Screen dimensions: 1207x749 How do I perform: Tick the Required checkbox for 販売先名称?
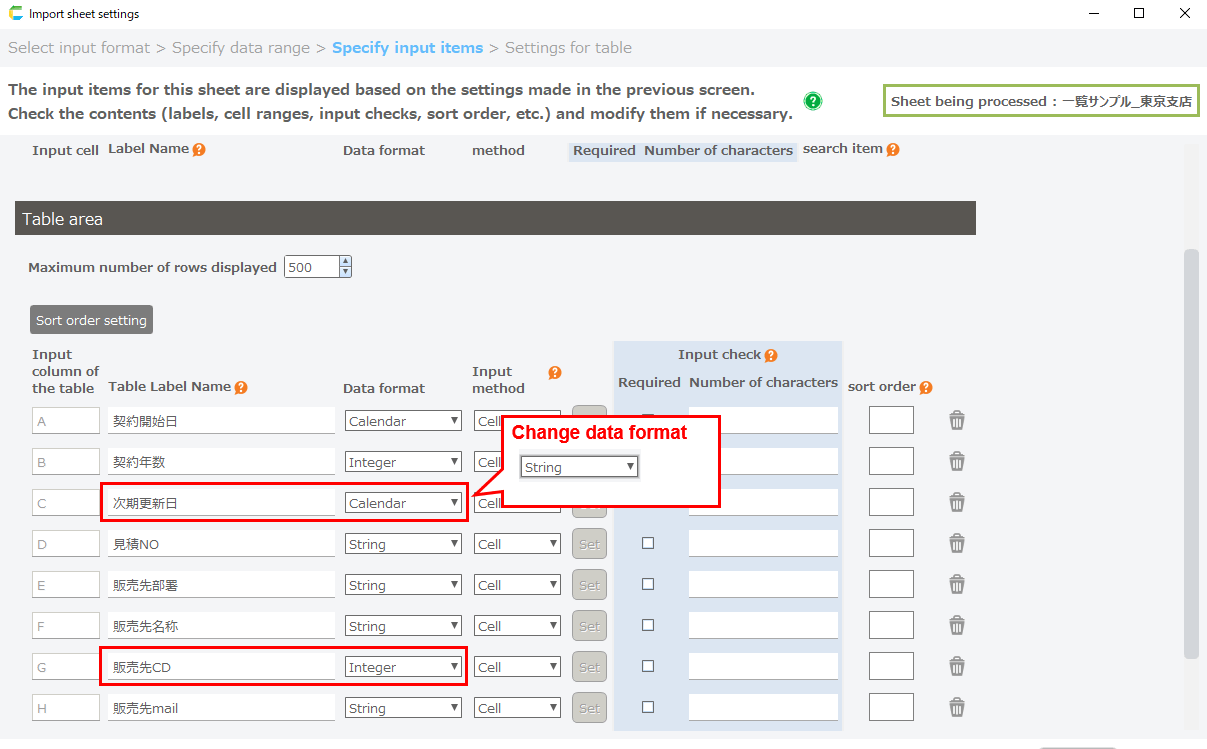(x=648, y=625)
